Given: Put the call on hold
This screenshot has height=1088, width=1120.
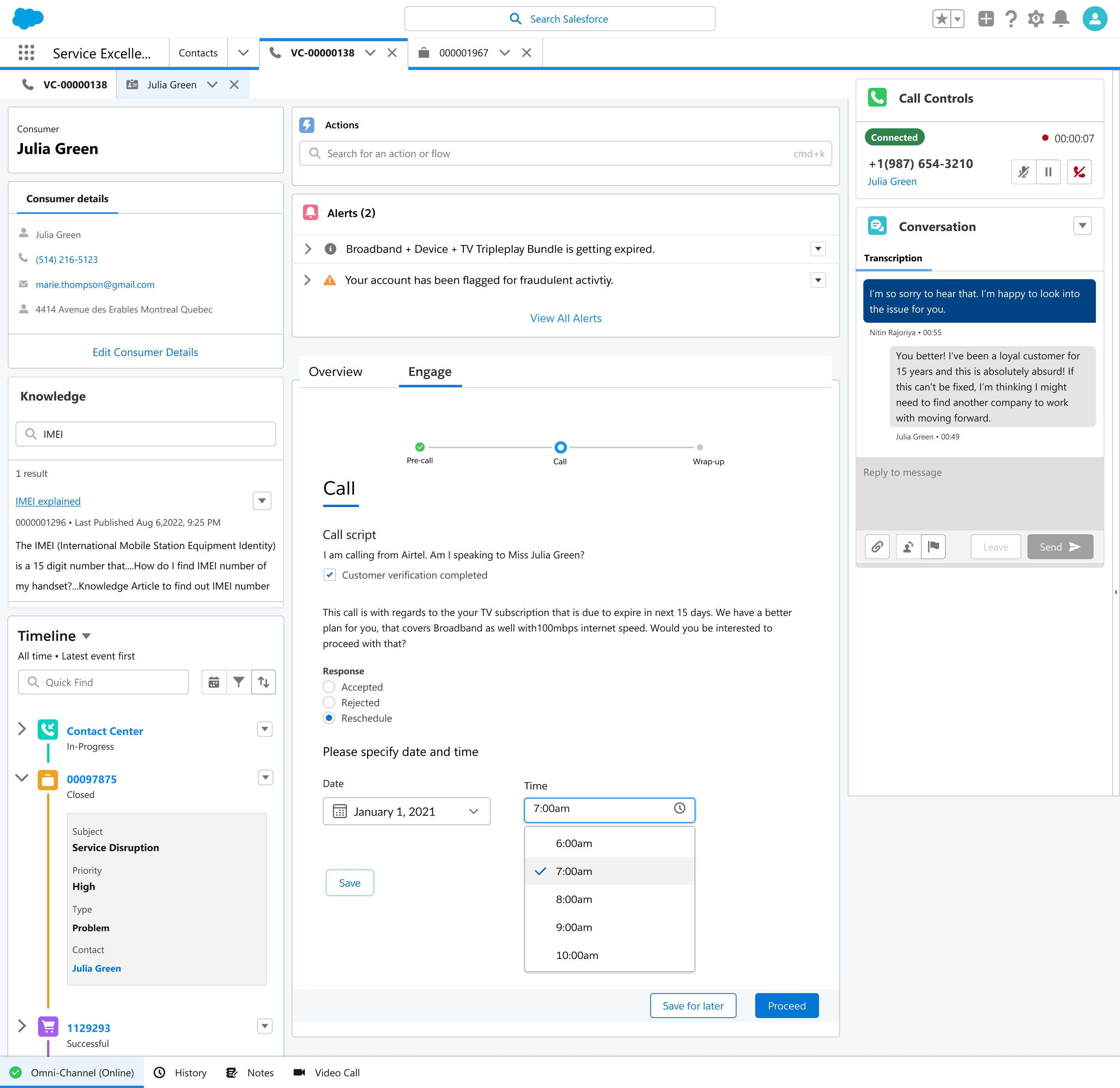Looking at the screenshot, I should point(1048,171).
